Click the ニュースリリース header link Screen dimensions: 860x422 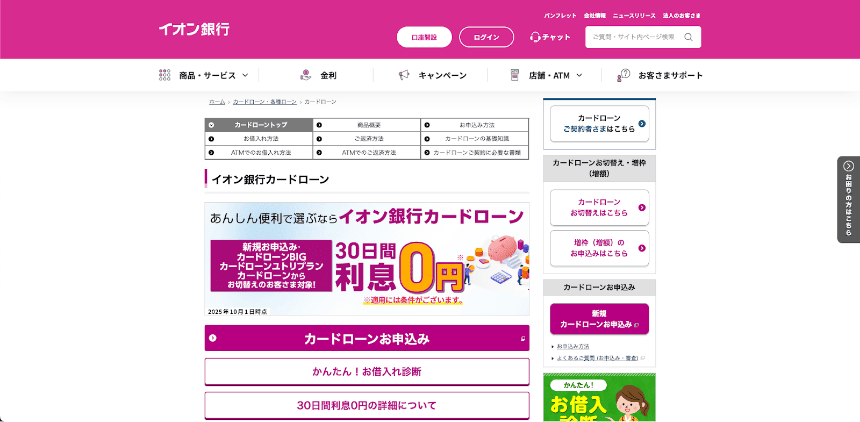click(634, 16)
